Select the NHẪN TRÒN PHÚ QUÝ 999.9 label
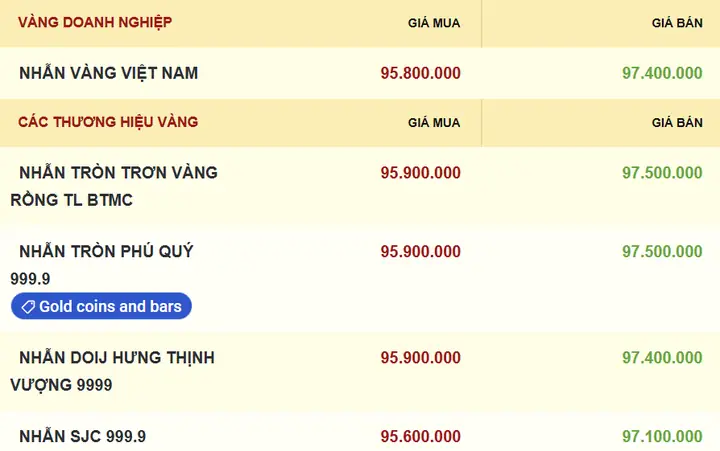720x451 pixels. (102, 265)
